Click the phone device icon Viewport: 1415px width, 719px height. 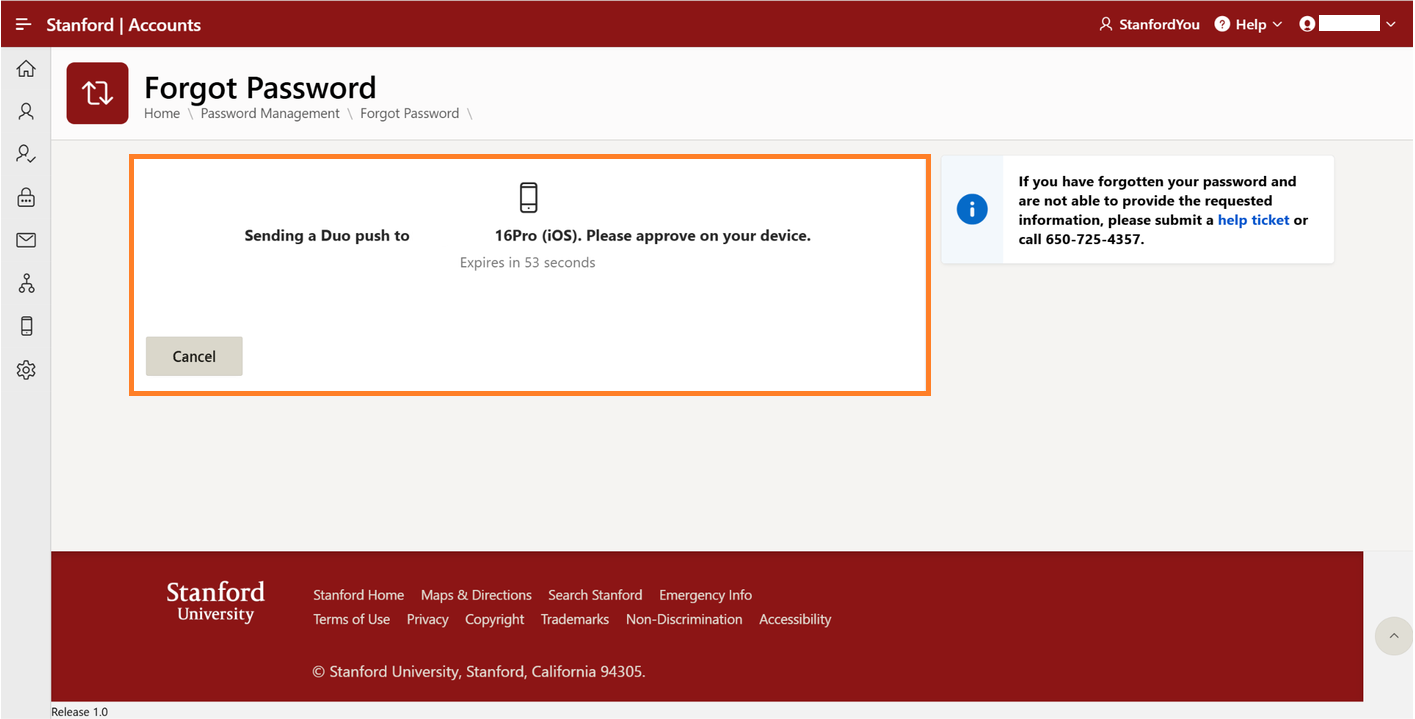[528, 197]
